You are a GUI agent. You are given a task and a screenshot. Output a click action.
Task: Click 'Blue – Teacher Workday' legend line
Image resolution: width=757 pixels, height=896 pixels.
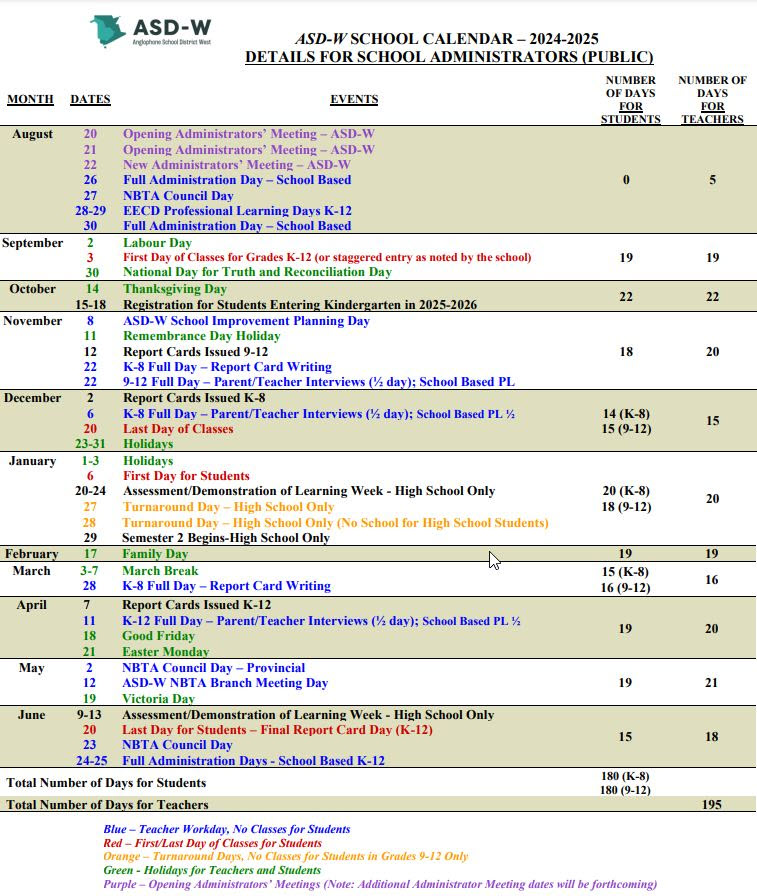pos(227,829)
